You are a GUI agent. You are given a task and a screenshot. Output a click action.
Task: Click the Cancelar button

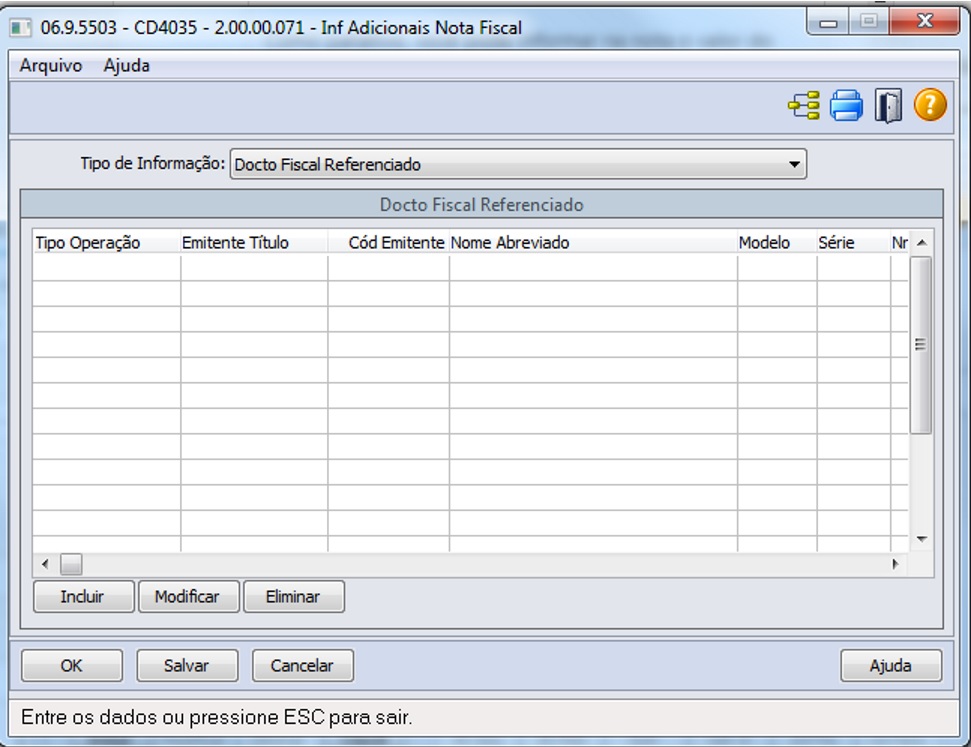tap(303, 666)
